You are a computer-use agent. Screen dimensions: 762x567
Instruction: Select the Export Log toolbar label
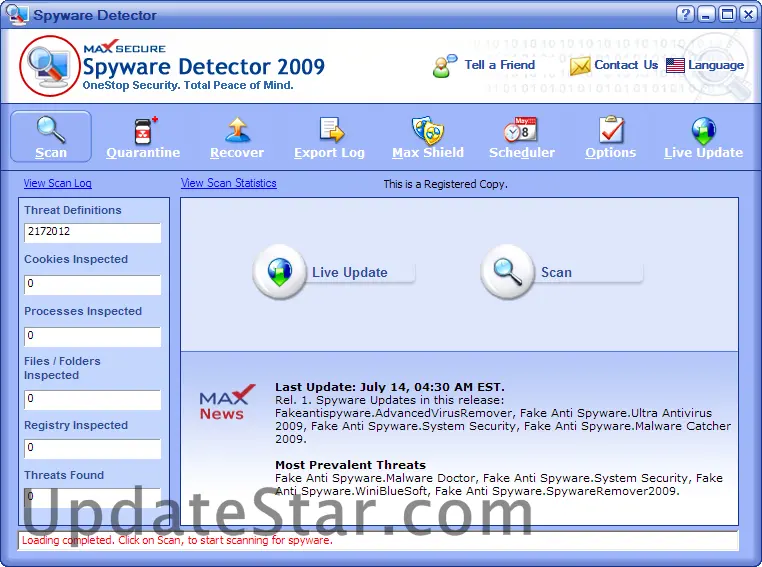pyautogui.click(x=329, y=153)
